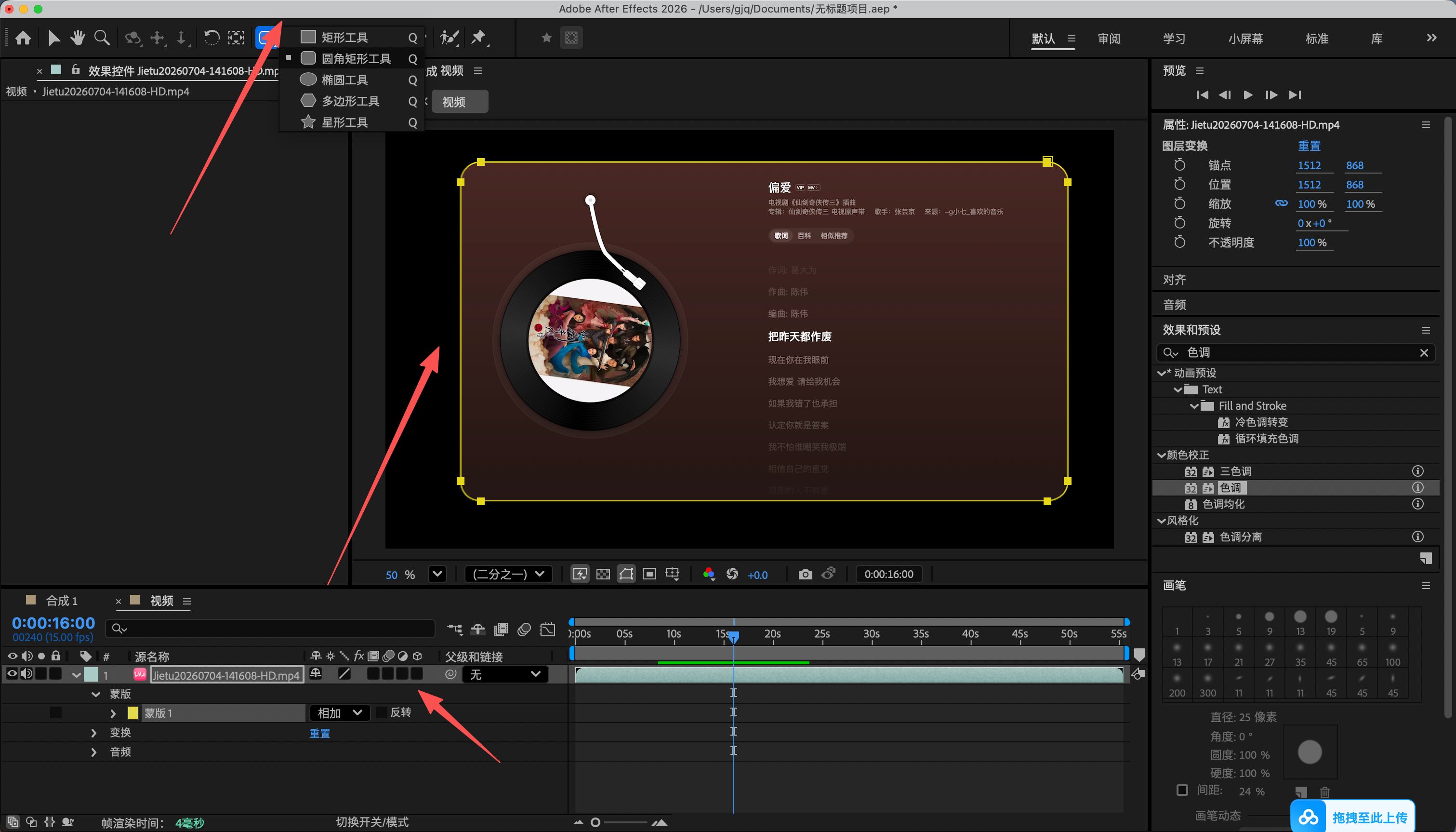Open the color channels icon

(x=709, y=574)
